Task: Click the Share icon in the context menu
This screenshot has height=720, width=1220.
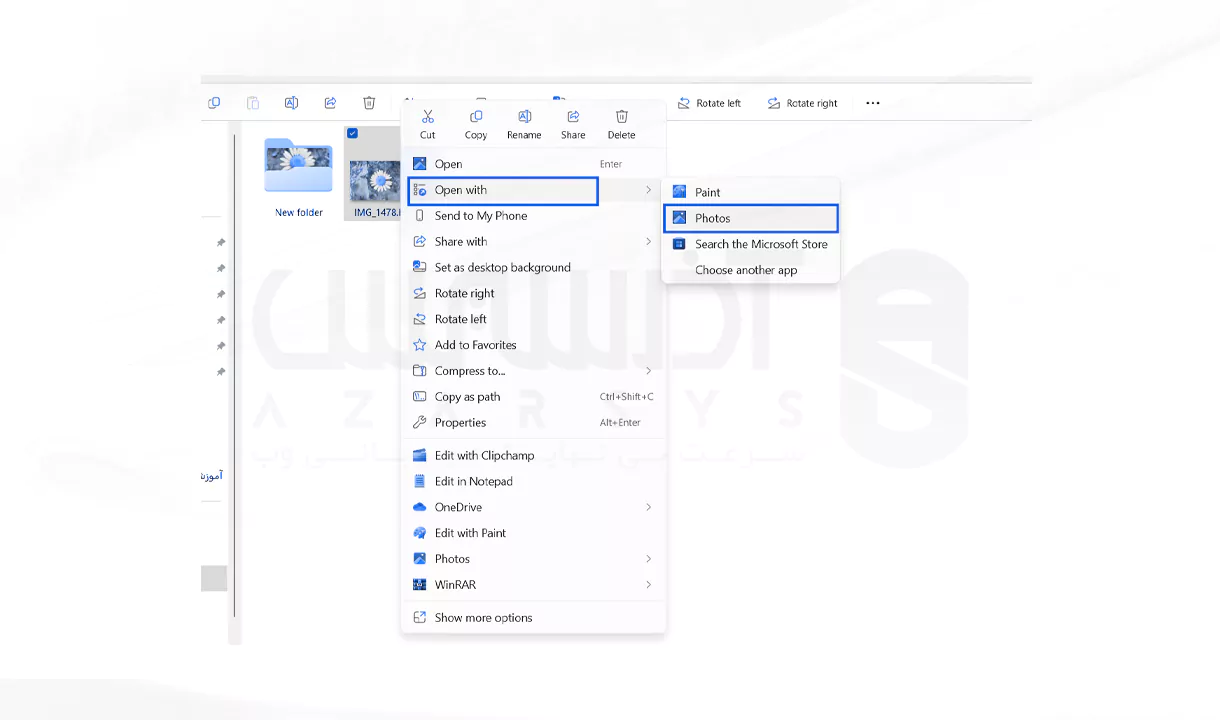Action: (x=573, y=117)
